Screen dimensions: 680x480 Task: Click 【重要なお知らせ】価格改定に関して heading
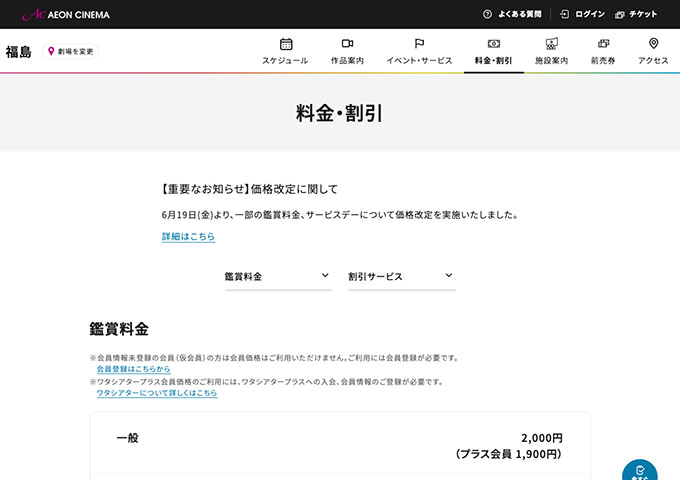(x=249, y=189)
